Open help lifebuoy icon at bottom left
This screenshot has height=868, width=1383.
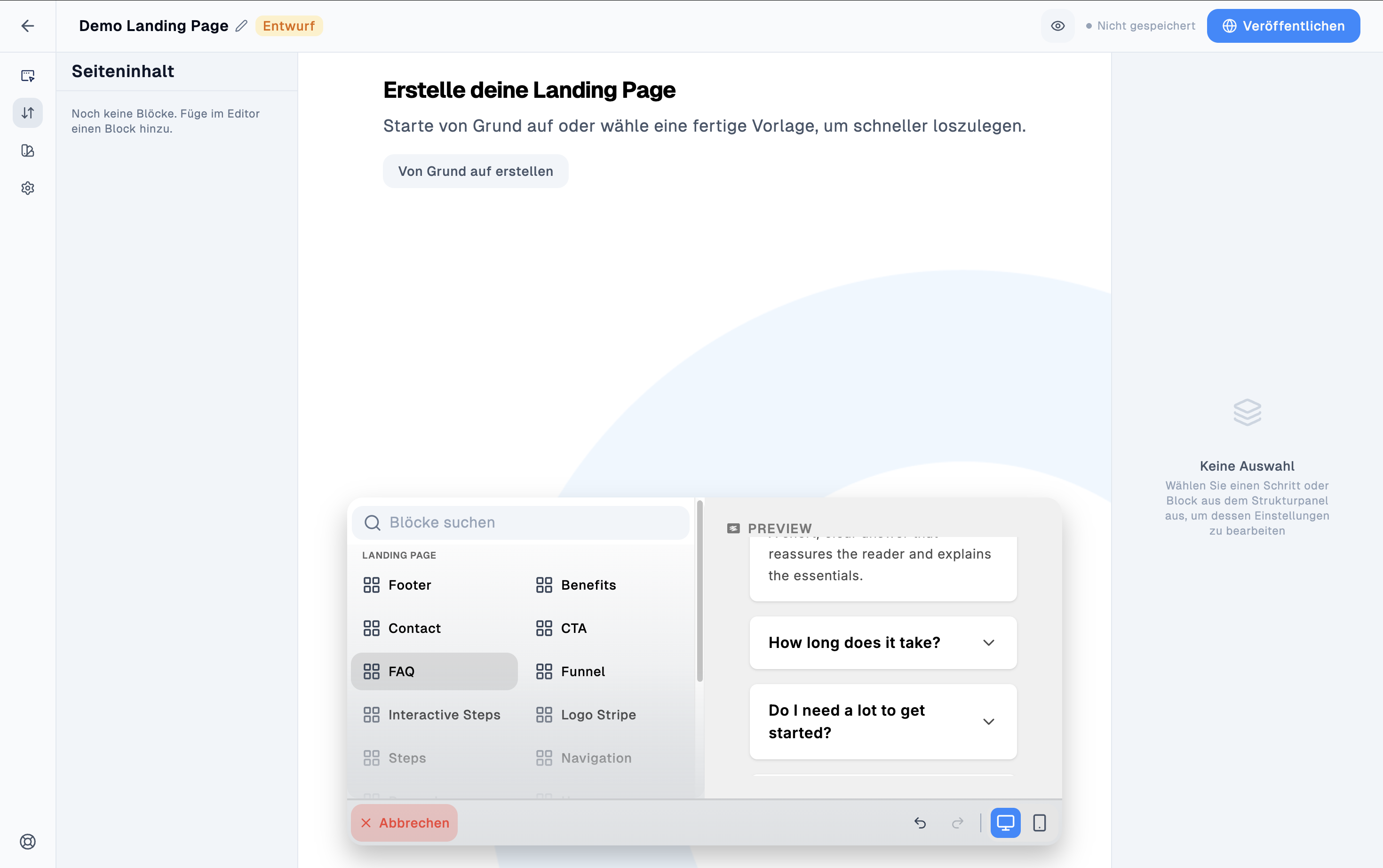28,842
